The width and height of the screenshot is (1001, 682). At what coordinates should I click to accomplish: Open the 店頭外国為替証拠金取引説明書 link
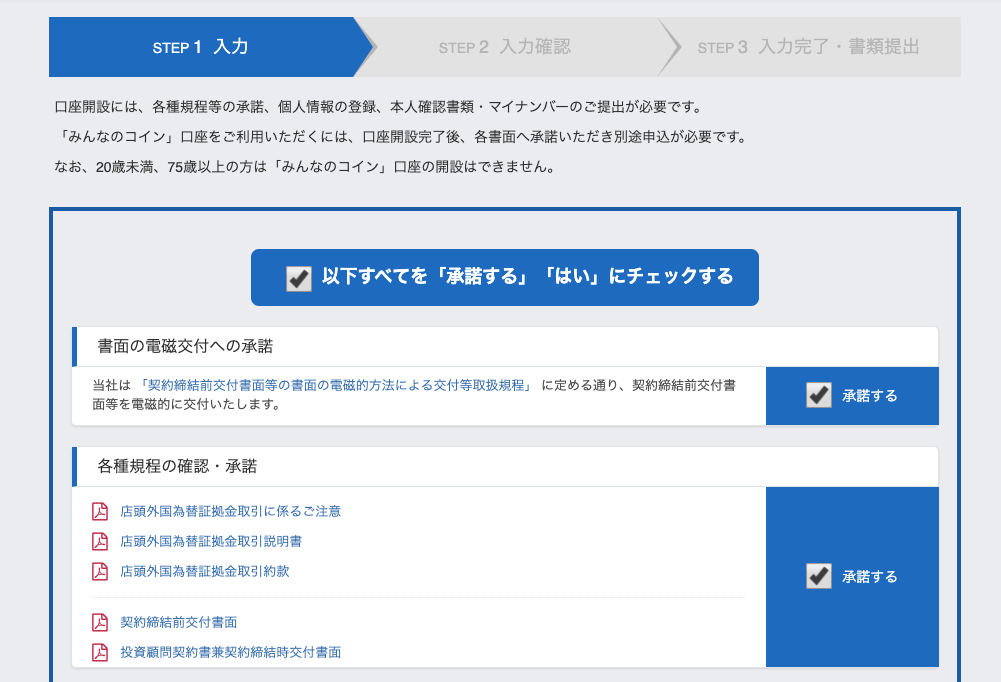coord(210,542)
